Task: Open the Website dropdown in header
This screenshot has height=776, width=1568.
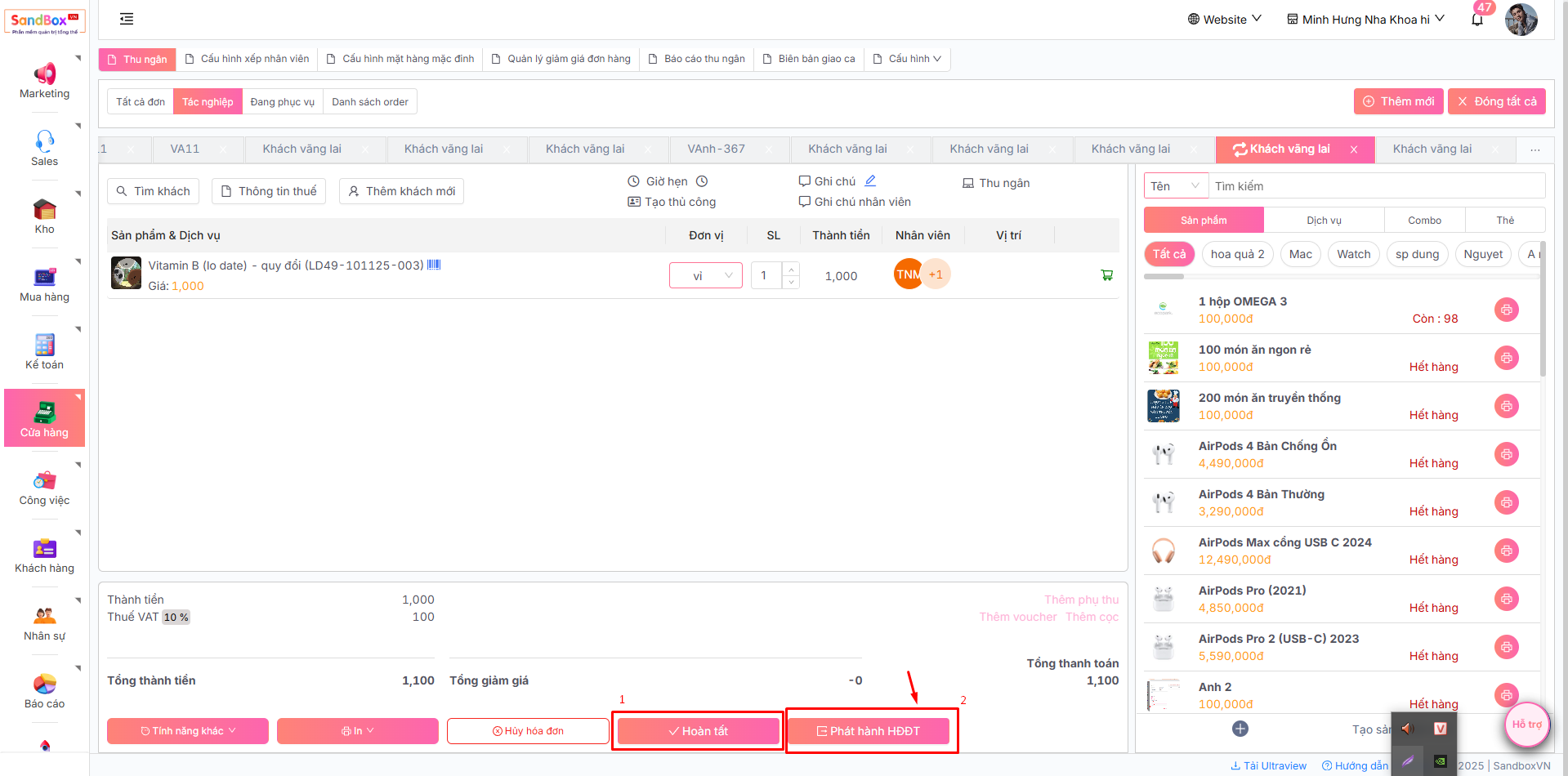Action: (x=1224, y=19)
